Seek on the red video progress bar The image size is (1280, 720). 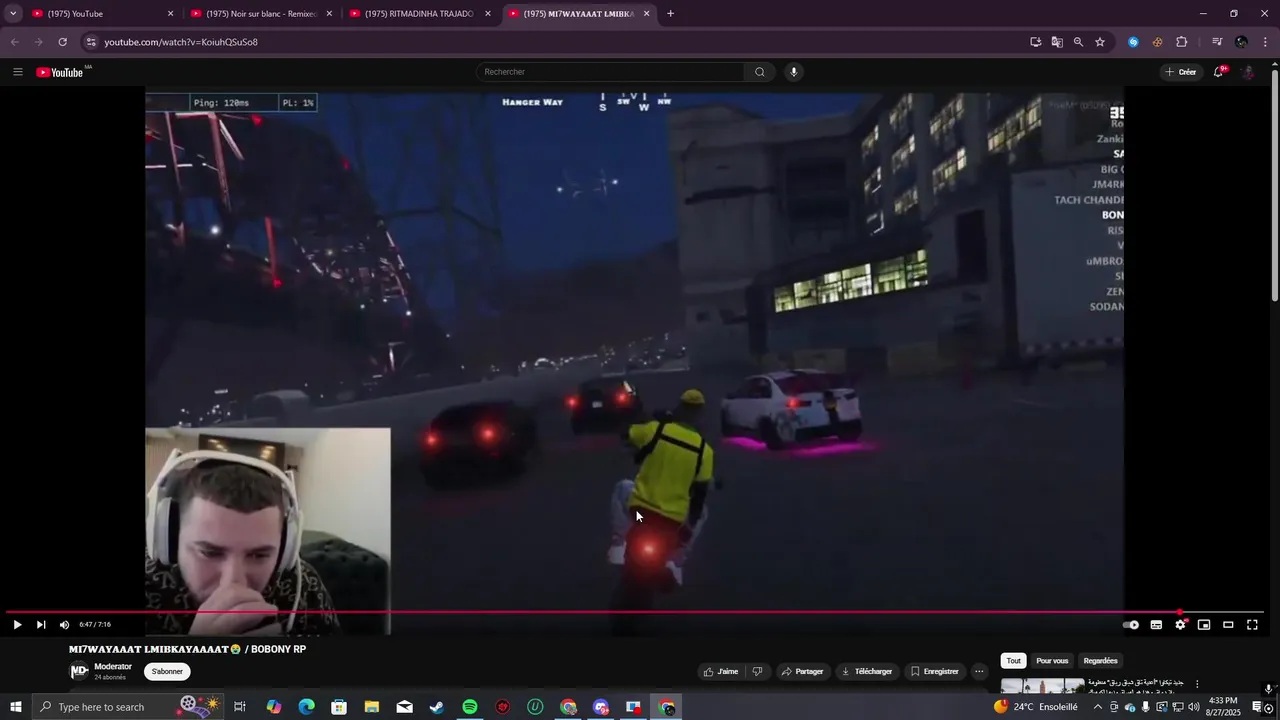(x=635, y=612)
